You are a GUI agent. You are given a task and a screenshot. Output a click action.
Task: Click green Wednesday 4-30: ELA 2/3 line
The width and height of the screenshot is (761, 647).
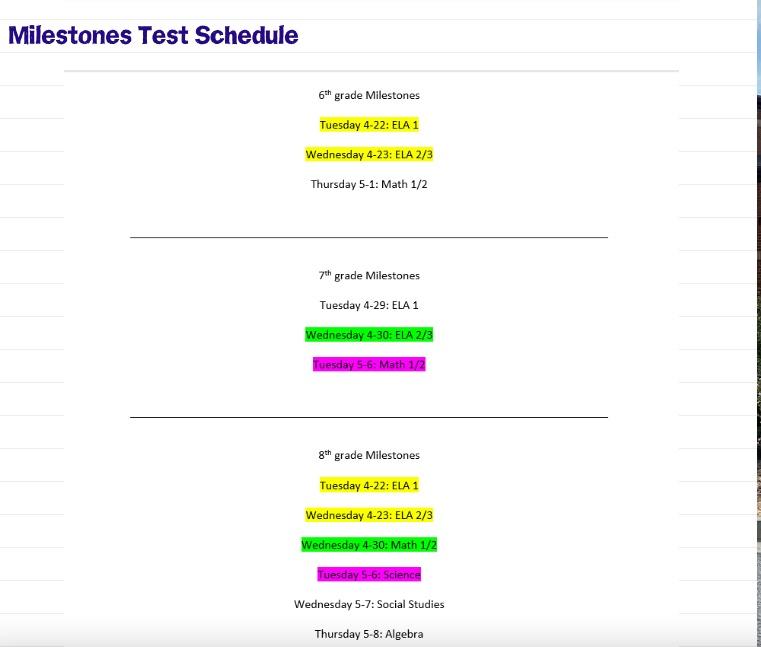pos(369,335)
